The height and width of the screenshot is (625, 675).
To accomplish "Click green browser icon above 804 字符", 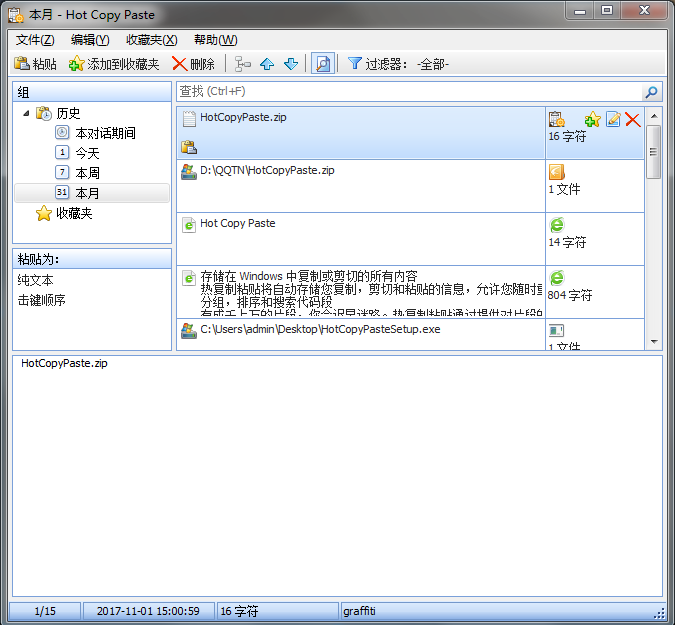I will click(x=557, y=278).
